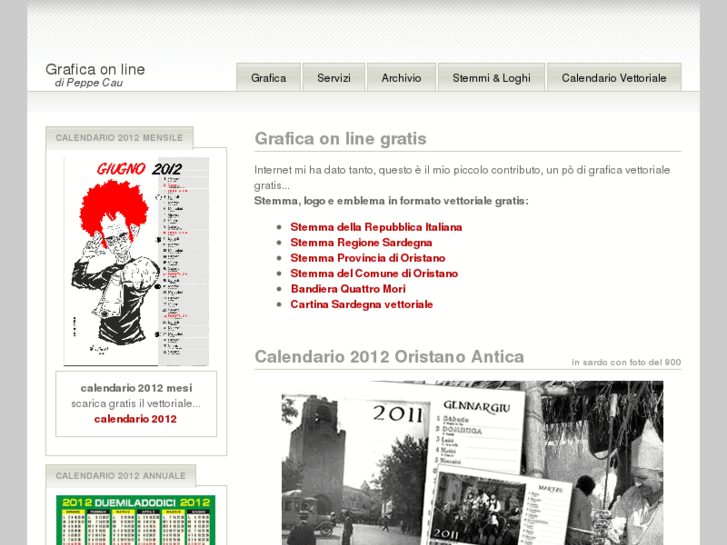Click the 'Stemma, logo e emblema' bold line
This screenshot has width=727, height=545.
click(x=391, y=201)
